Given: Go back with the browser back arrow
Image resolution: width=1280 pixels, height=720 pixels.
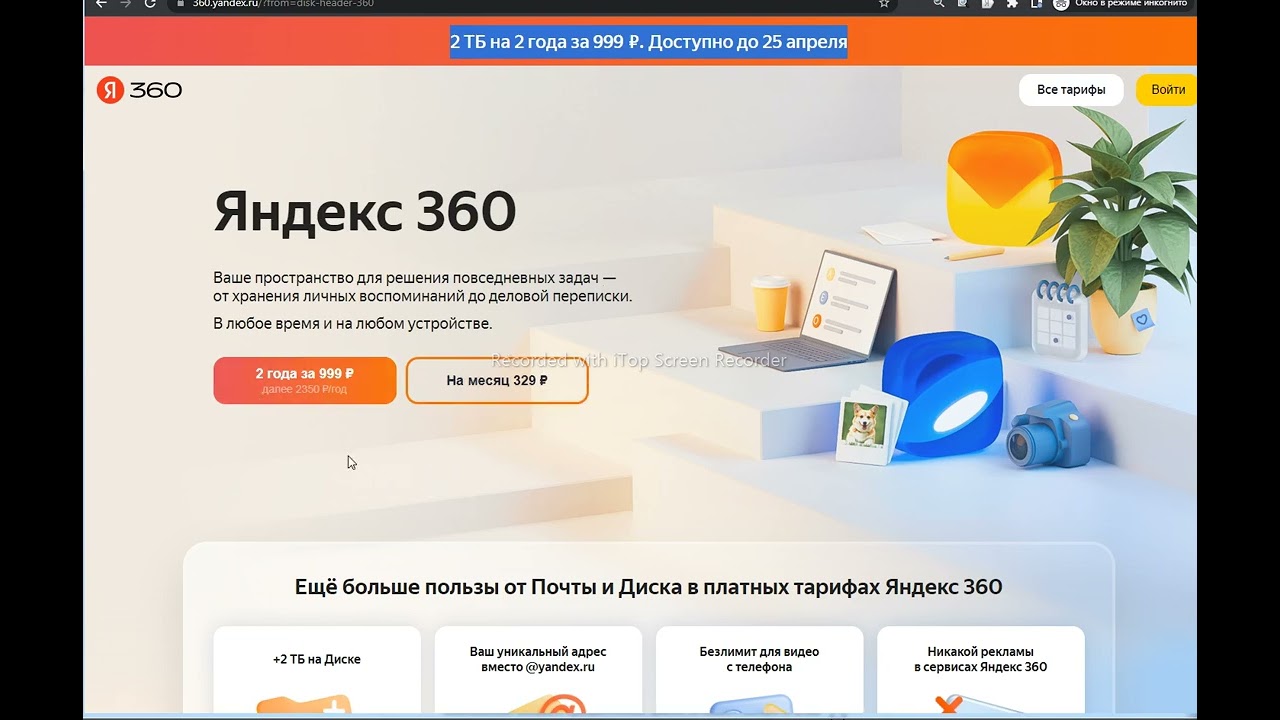Looking at the screenshot, I should coord(101,4).
